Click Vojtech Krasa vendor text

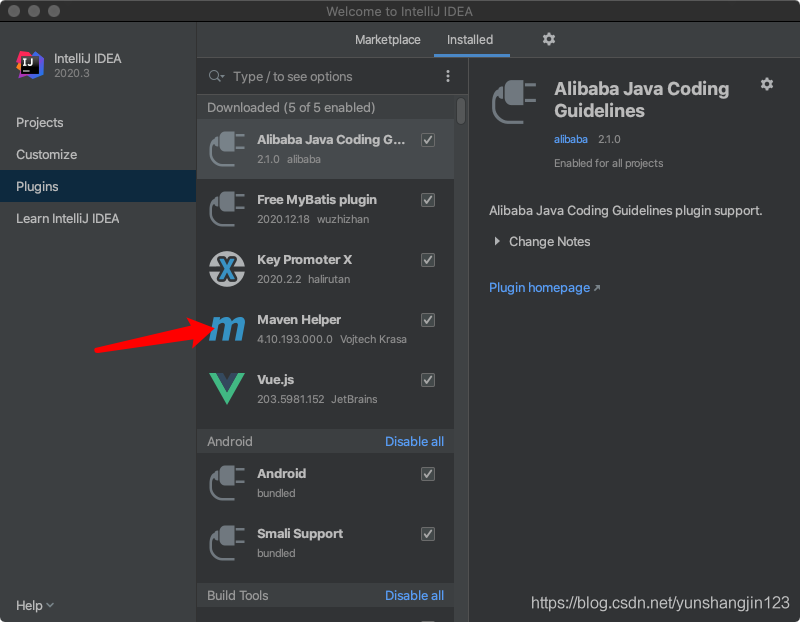[x=373, y=339]
